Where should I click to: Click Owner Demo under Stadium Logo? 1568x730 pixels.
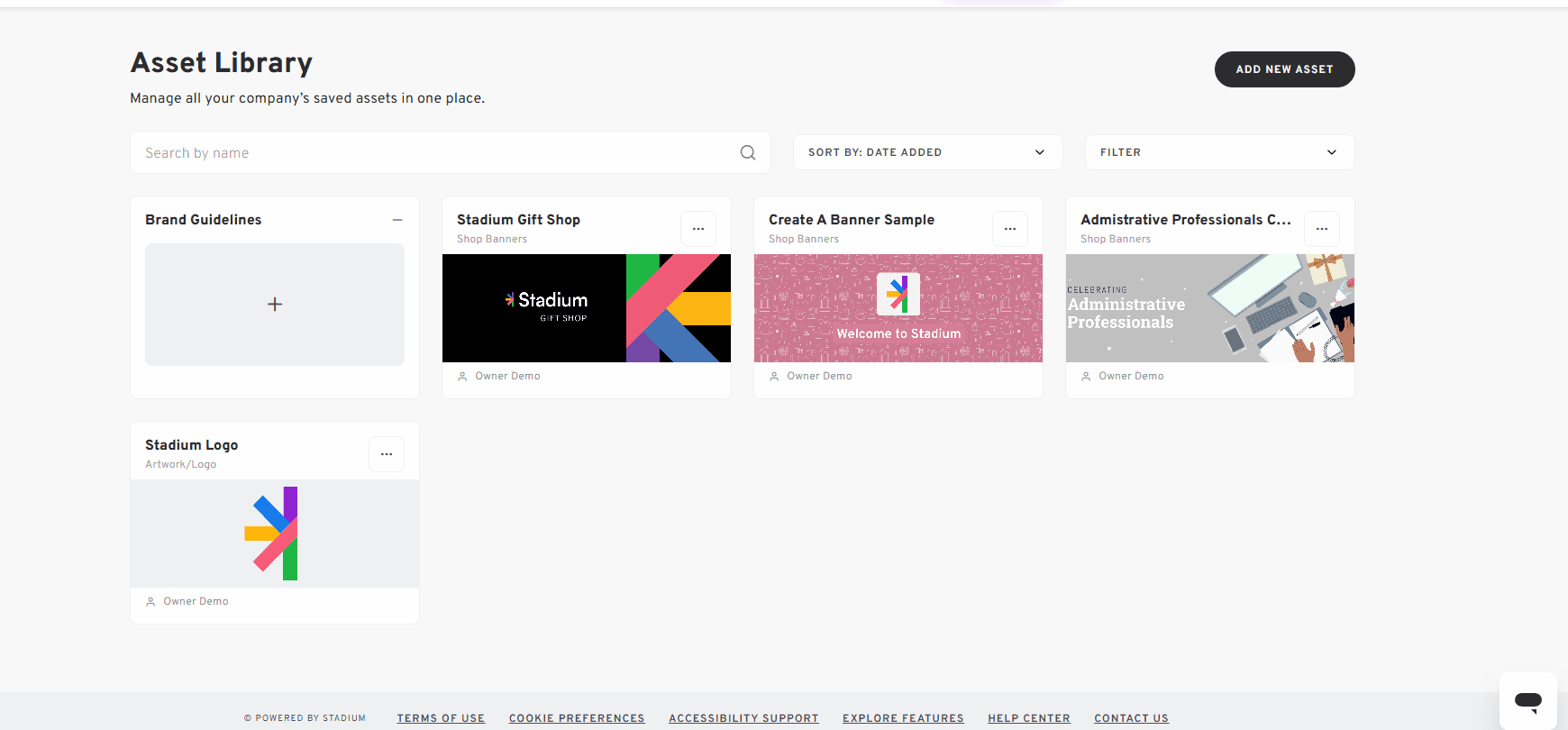pyautogui.click(x=196, y=601)
